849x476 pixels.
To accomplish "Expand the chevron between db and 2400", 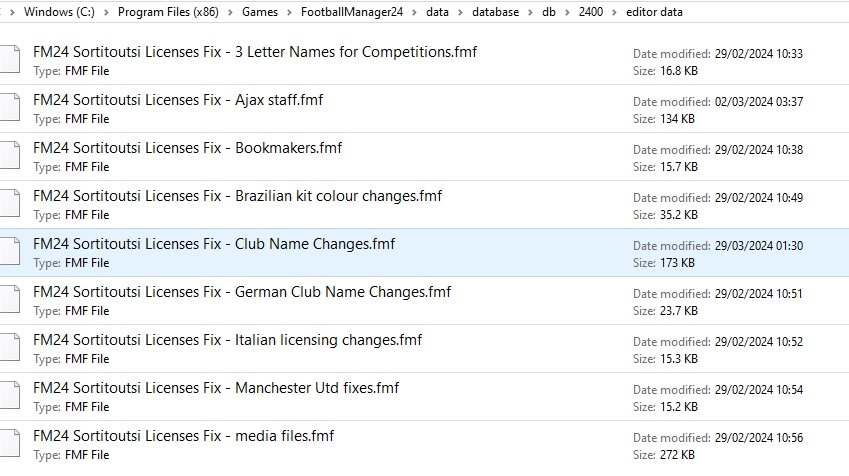I will coord(567,12).
